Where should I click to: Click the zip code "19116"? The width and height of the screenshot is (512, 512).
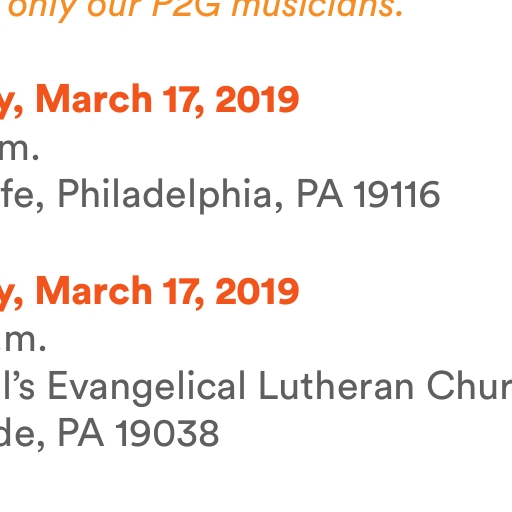[397, 194]
